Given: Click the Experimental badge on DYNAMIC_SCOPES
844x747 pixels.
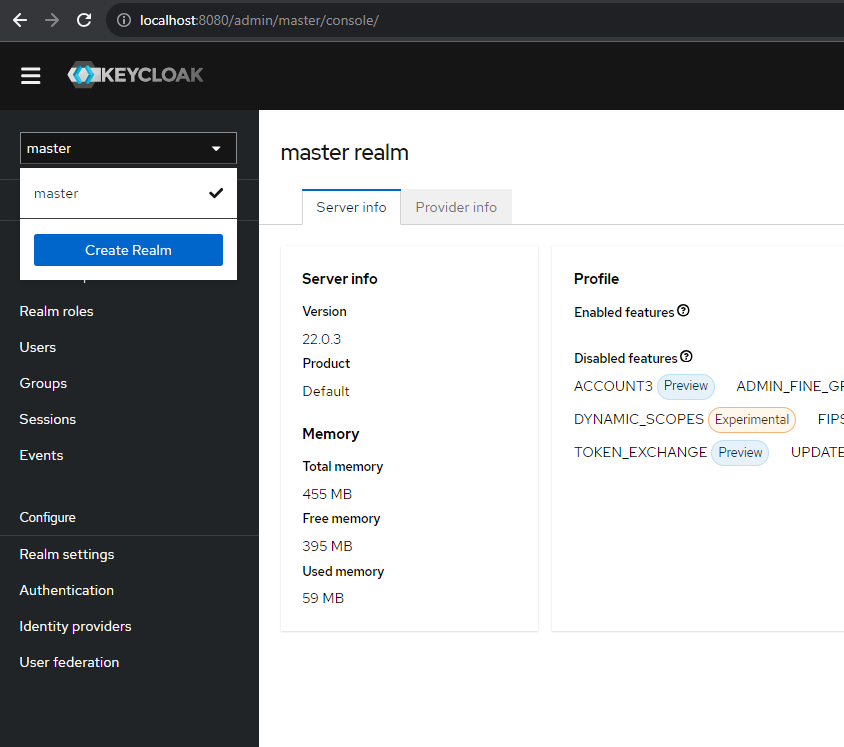Looking at the screenshot, I should coord(751,420).
